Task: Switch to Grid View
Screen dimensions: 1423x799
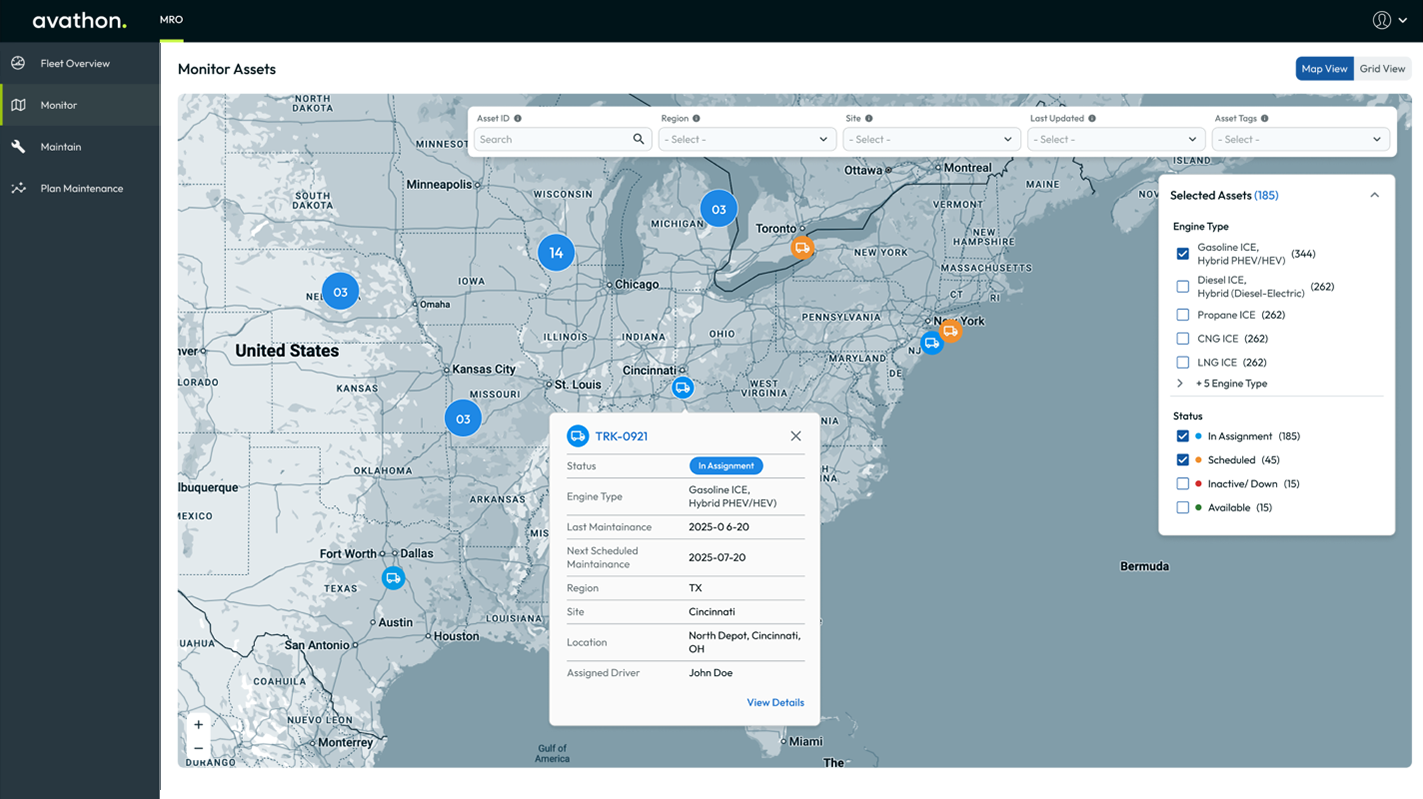Action: coord(1382,69)
